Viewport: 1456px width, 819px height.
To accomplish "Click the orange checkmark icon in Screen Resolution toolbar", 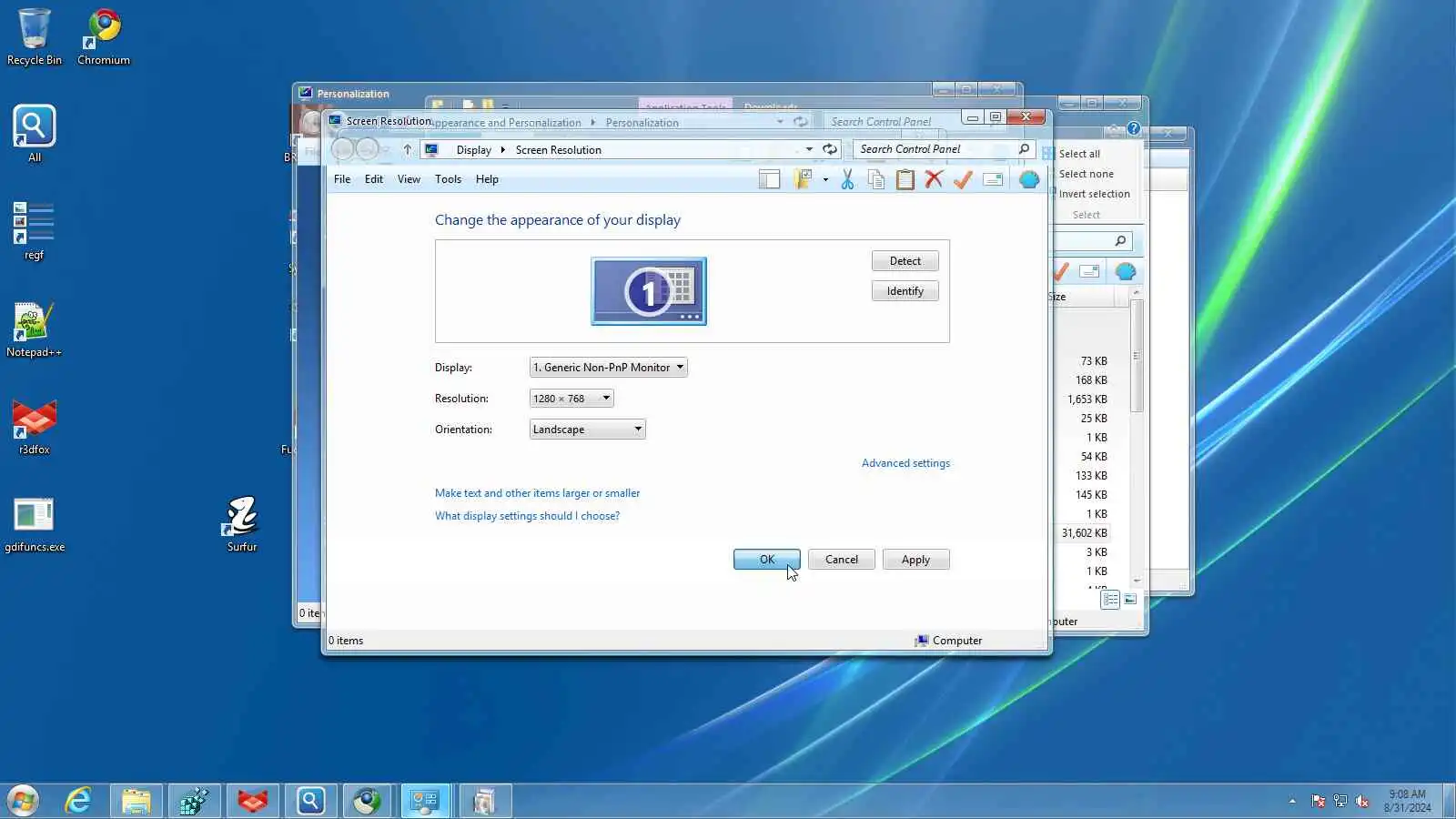I will [963, 179].
